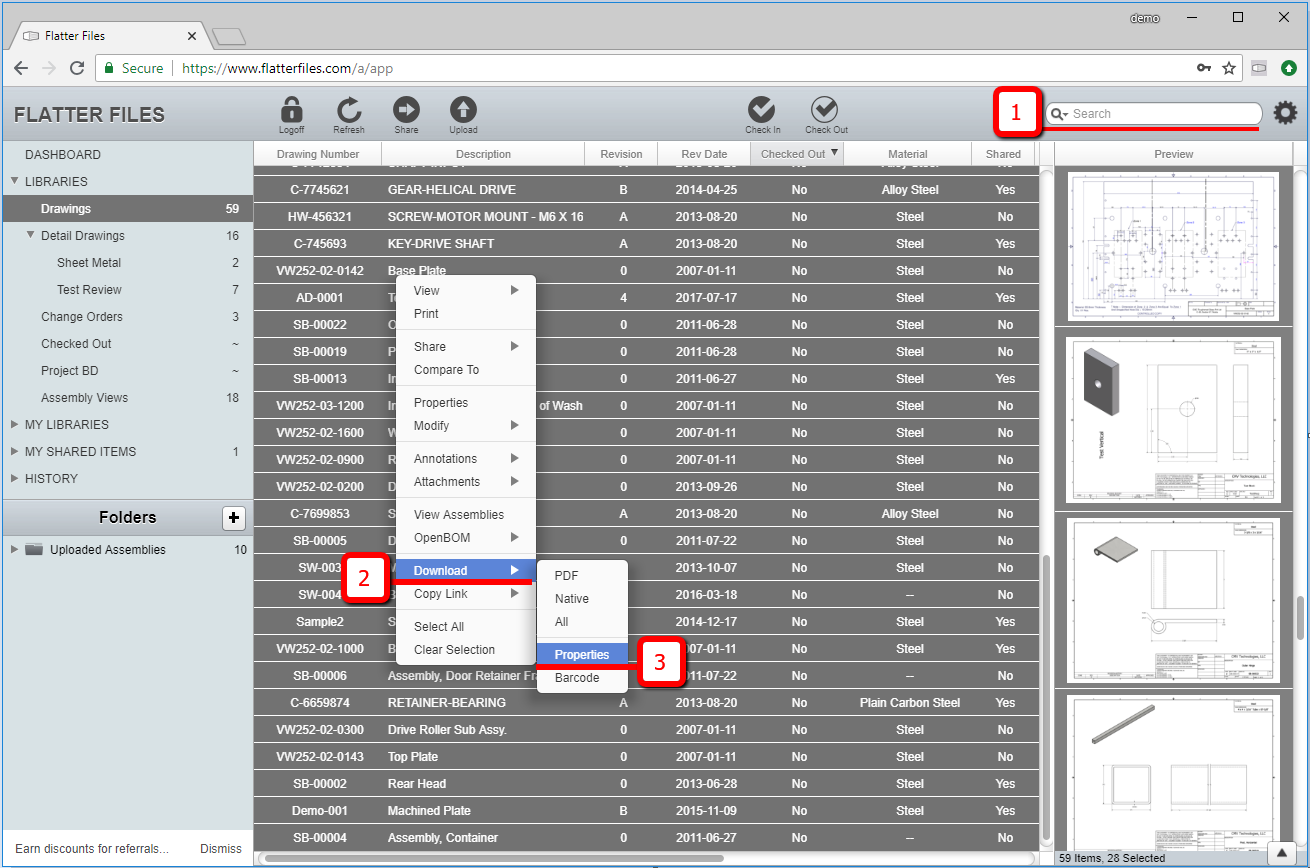
Task: Collapse the LIBRARIES section
Action: point(15,182)
